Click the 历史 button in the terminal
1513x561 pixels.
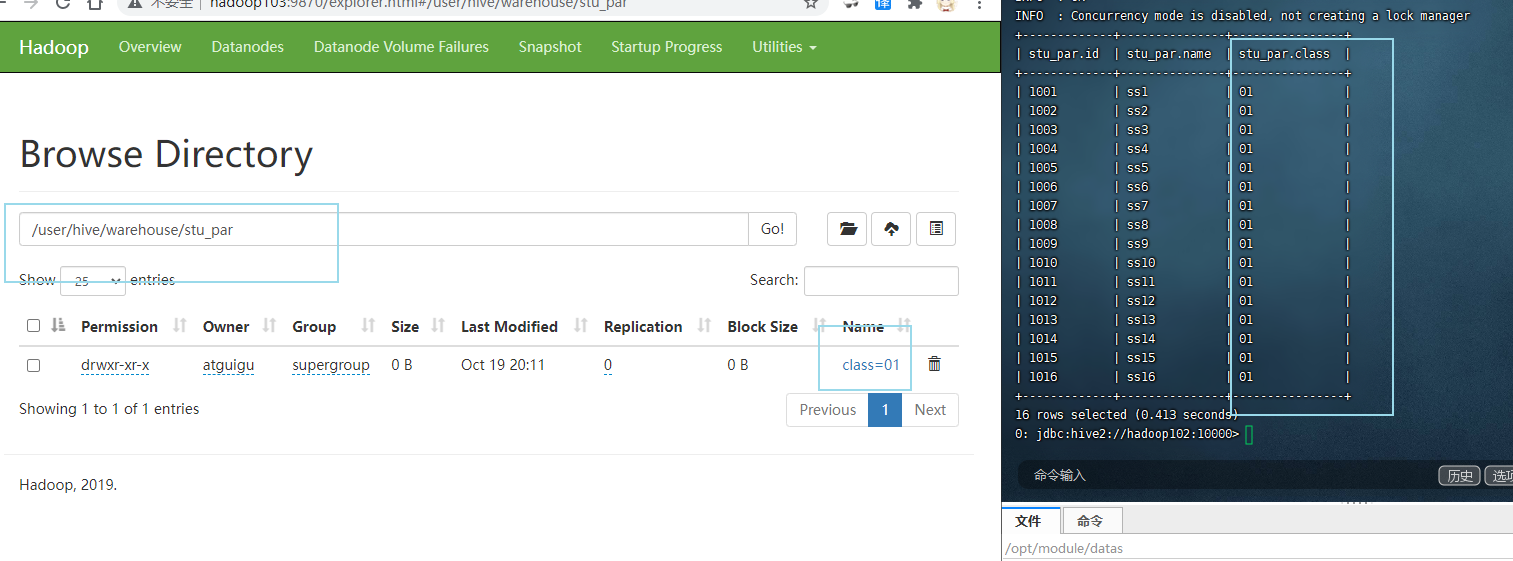1459,475
